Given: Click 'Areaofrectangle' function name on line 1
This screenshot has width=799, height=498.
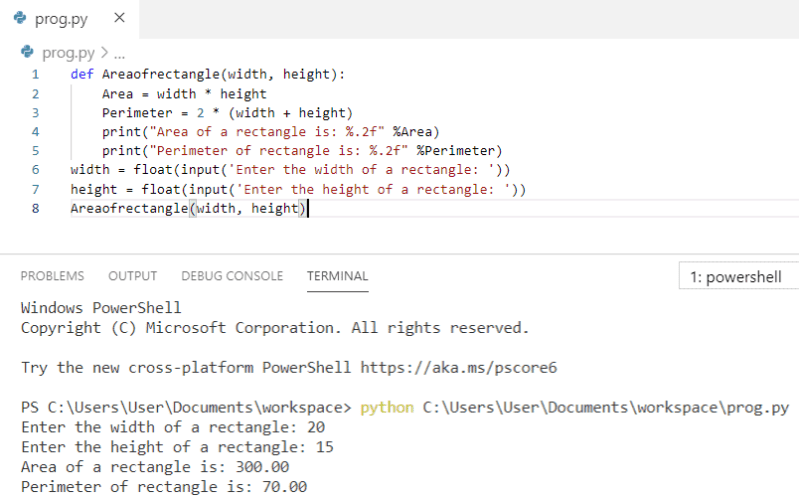Looking at the screenshot, I should pyautogui.click(x=161, y=74).
